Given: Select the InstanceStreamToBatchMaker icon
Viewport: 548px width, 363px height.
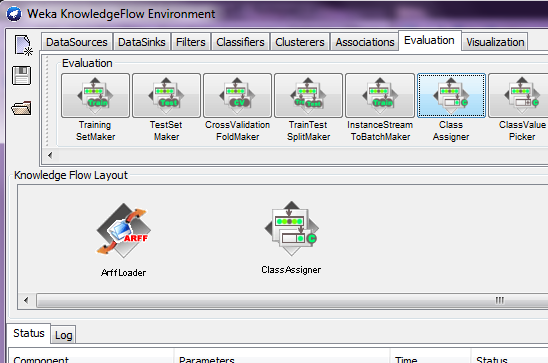Looking at the screenshot, I should click(x=380, y=95).
